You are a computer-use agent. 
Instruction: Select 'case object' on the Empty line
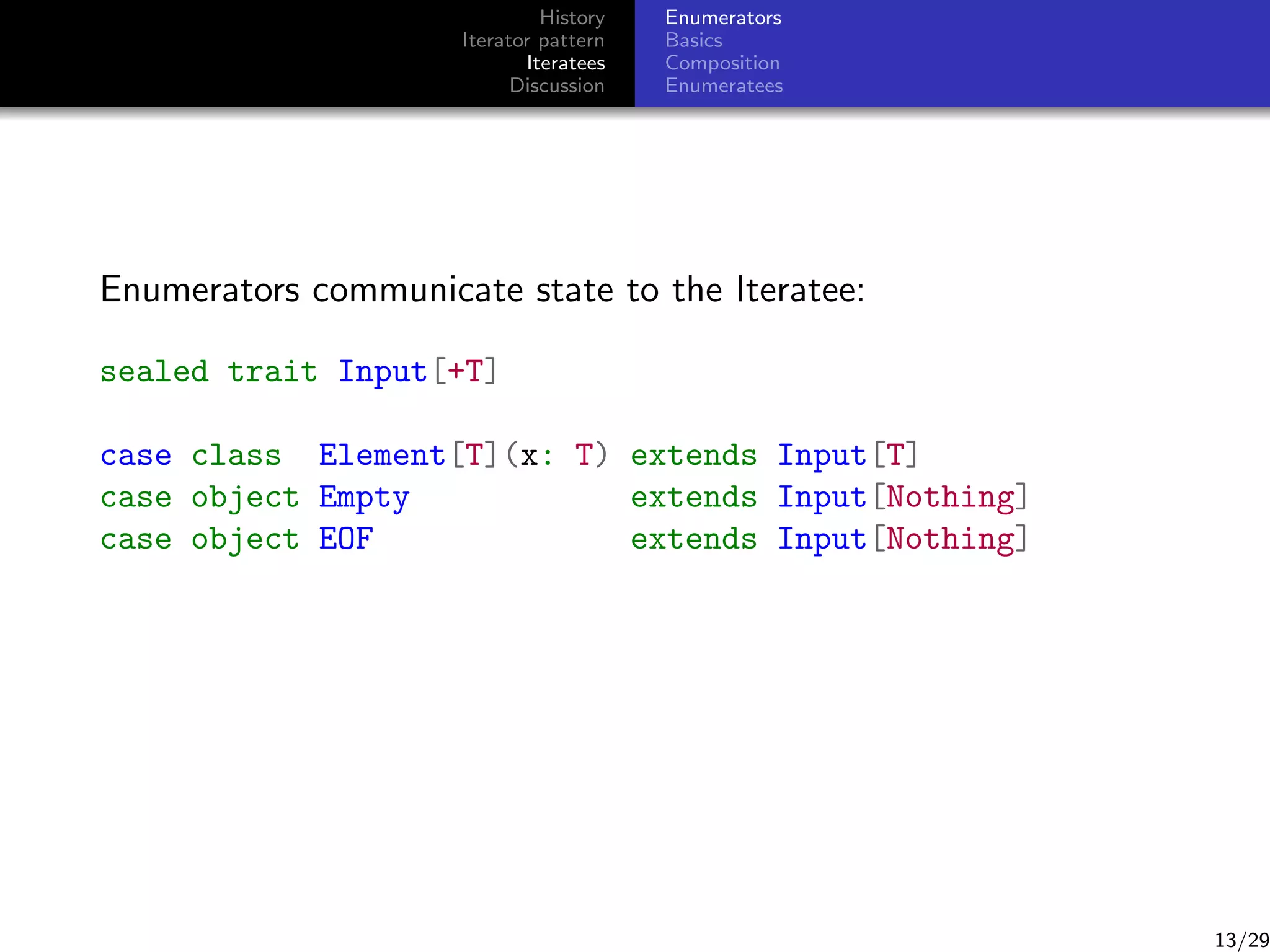coord(200,498)
